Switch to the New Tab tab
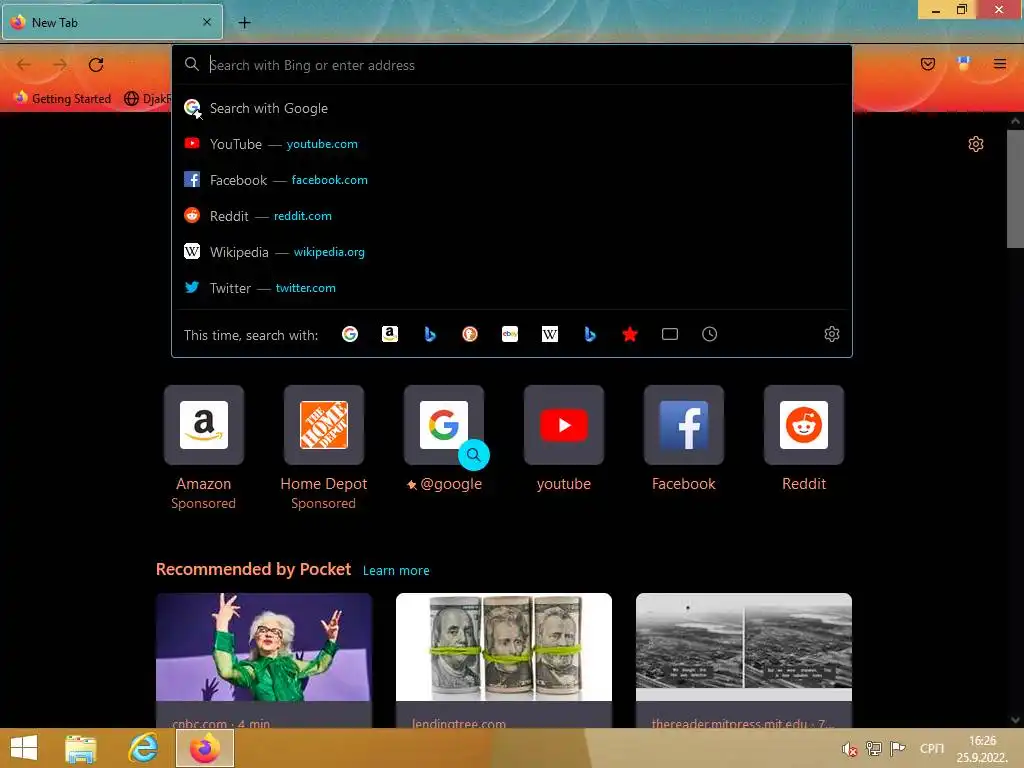The height and width of the screenshot is (768, 1024). pyautogui.click(x=112, y=22)
